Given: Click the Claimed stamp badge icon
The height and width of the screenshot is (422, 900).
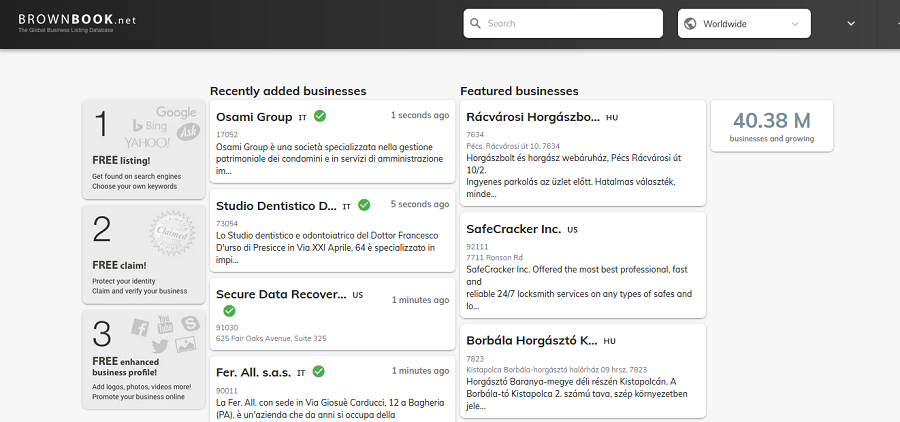Looking at the screenshot, I should coord(172,233).
